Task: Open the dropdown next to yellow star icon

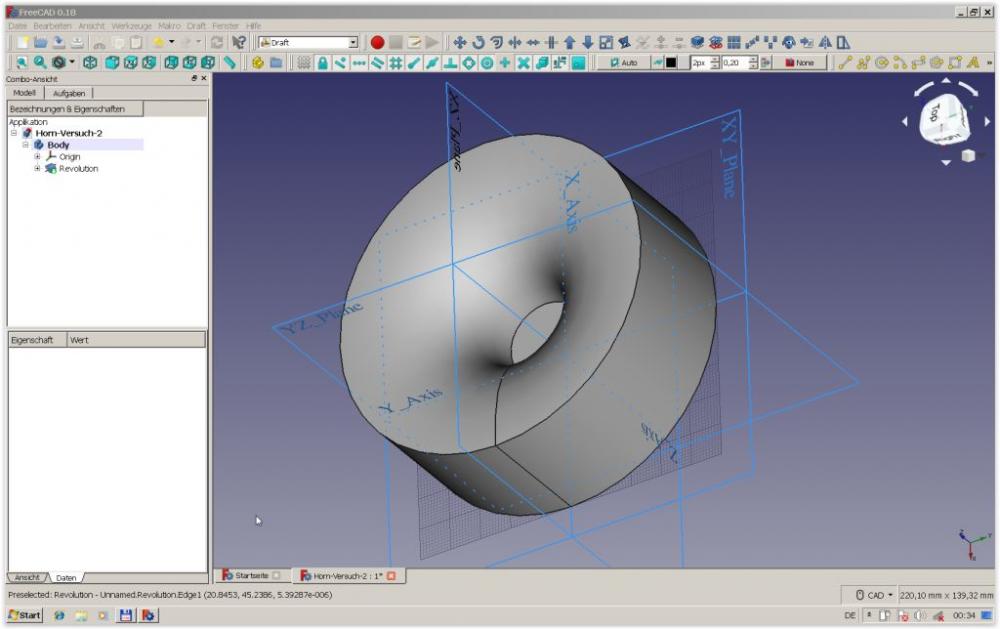Action: pos(172,43)
